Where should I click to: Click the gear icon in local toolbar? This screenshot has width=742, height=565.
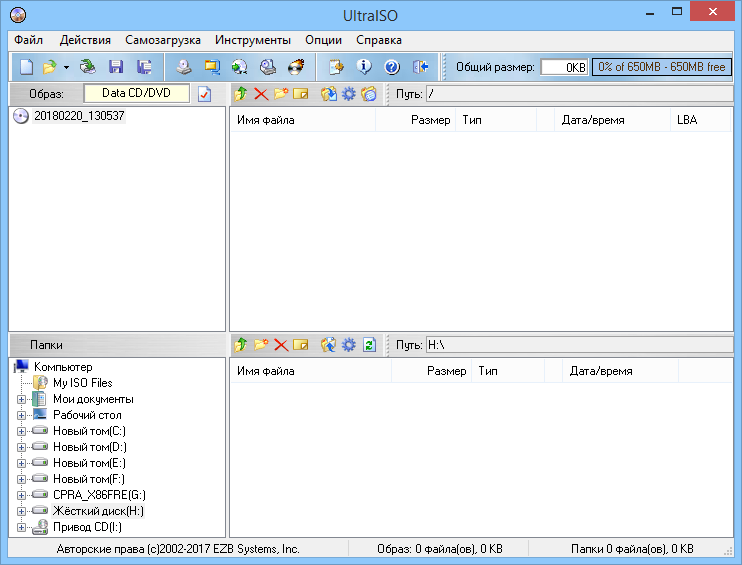[348, 345]
